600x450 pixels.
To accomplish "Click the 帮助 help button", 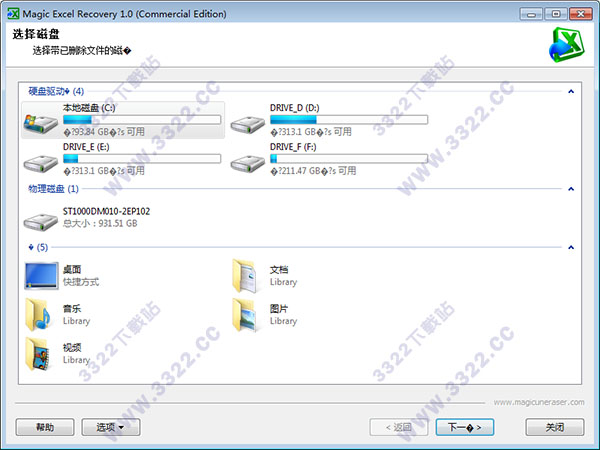I will [45, 427].
